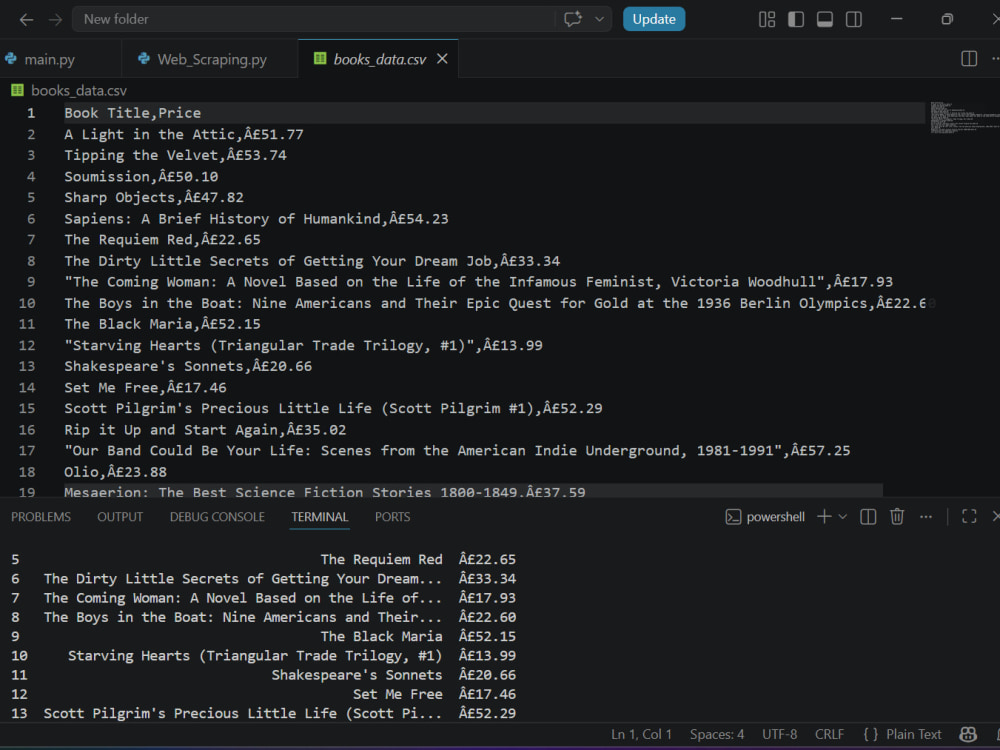The width and height of the screenshot is (1000, 750).
Task: Go forward with the right arrow
Action: pos(55,20)
